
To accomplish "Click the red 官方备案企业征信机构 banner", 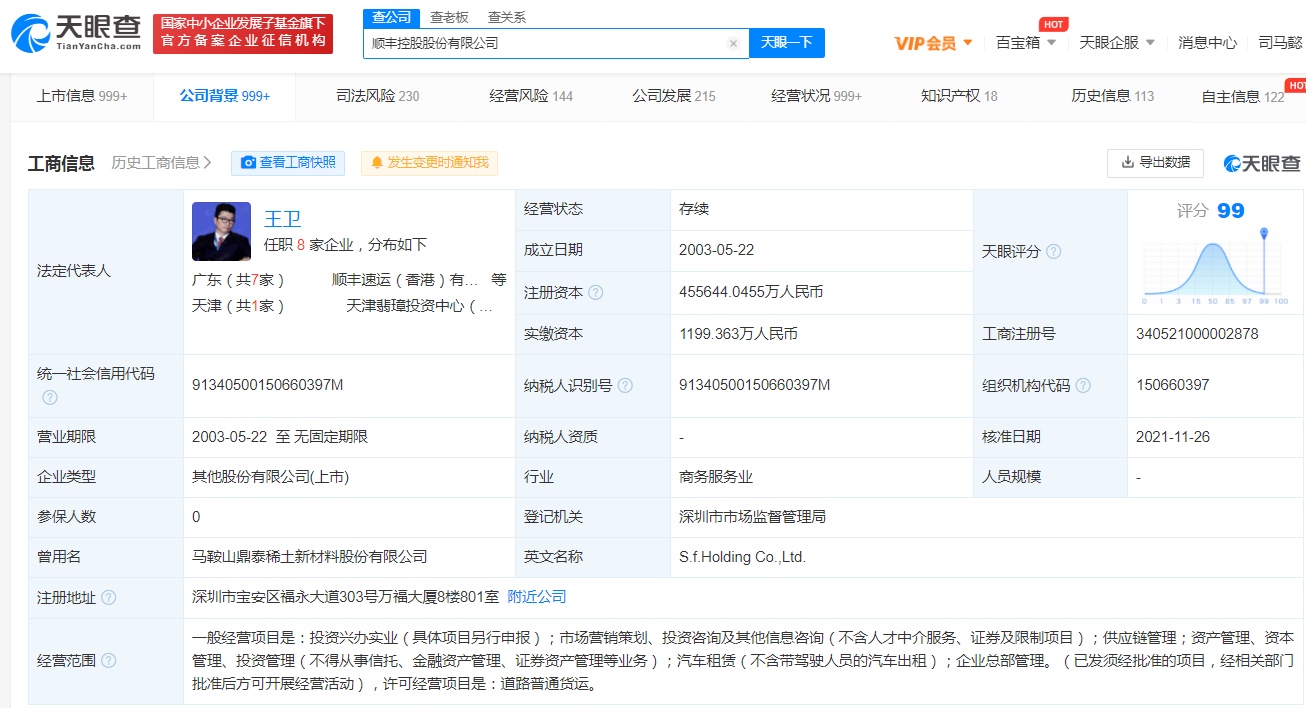I will point(243,33).
